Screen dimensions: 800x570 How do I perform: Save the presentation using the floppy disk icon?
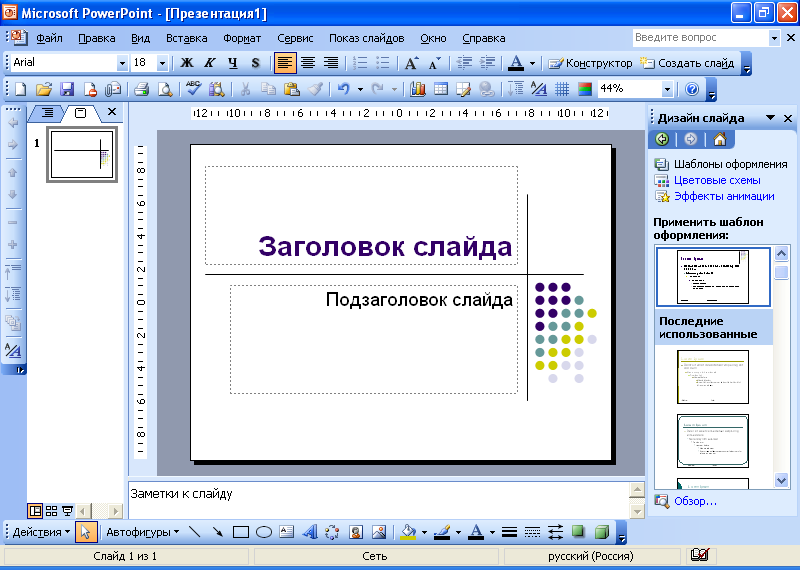(67, 90)
